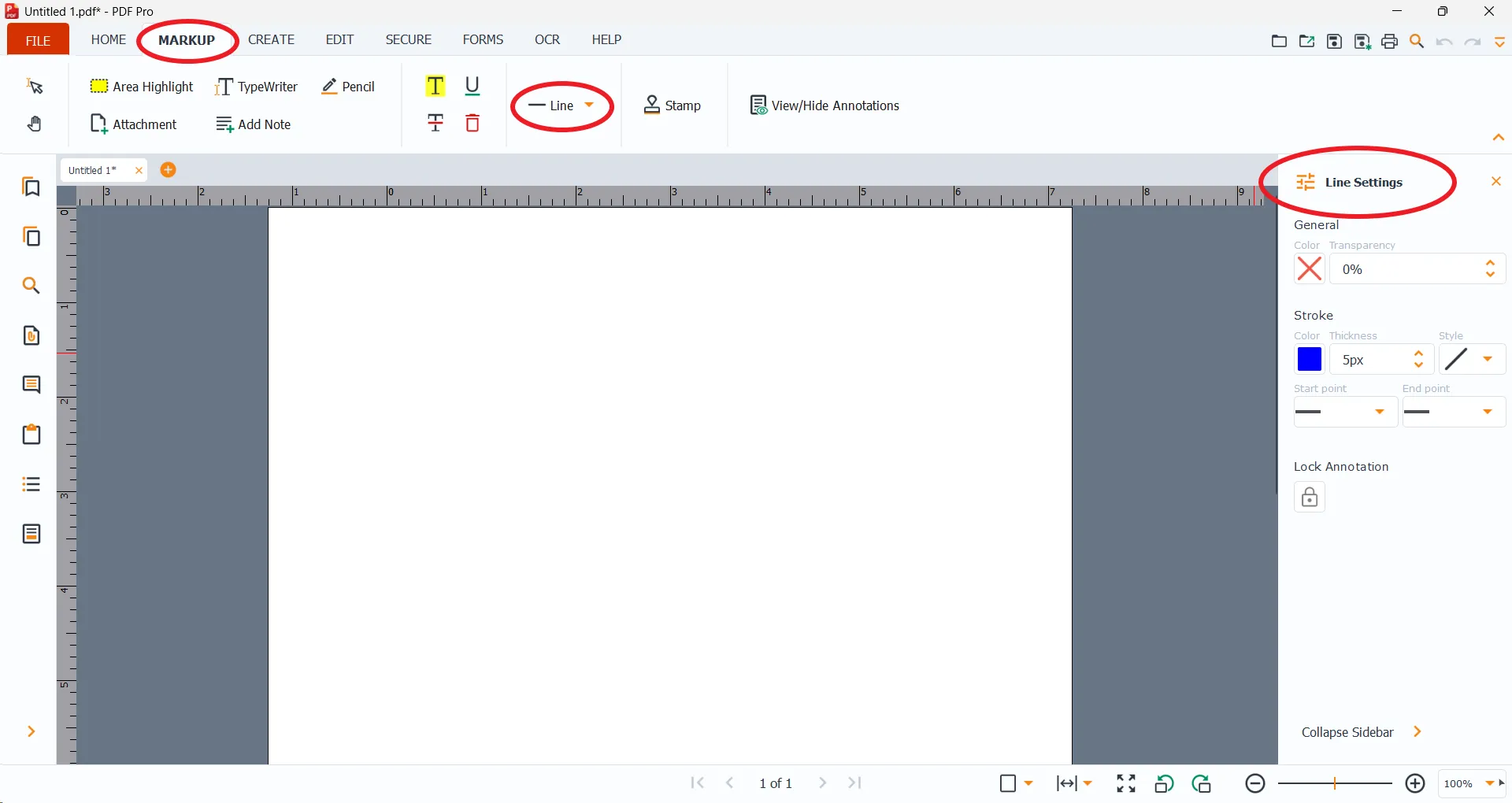Open the clipboard sidebar panel
The height and width of the screenshot is (803, 1512).
pos(31,435)
